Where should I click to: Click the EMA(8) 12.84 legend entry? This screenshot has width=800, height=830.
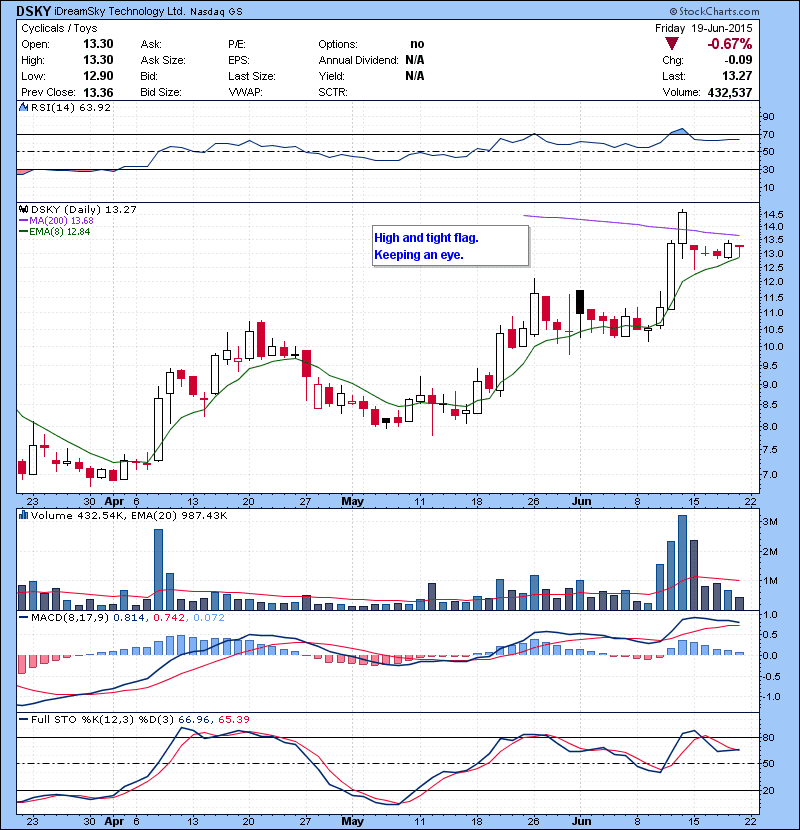55,231
